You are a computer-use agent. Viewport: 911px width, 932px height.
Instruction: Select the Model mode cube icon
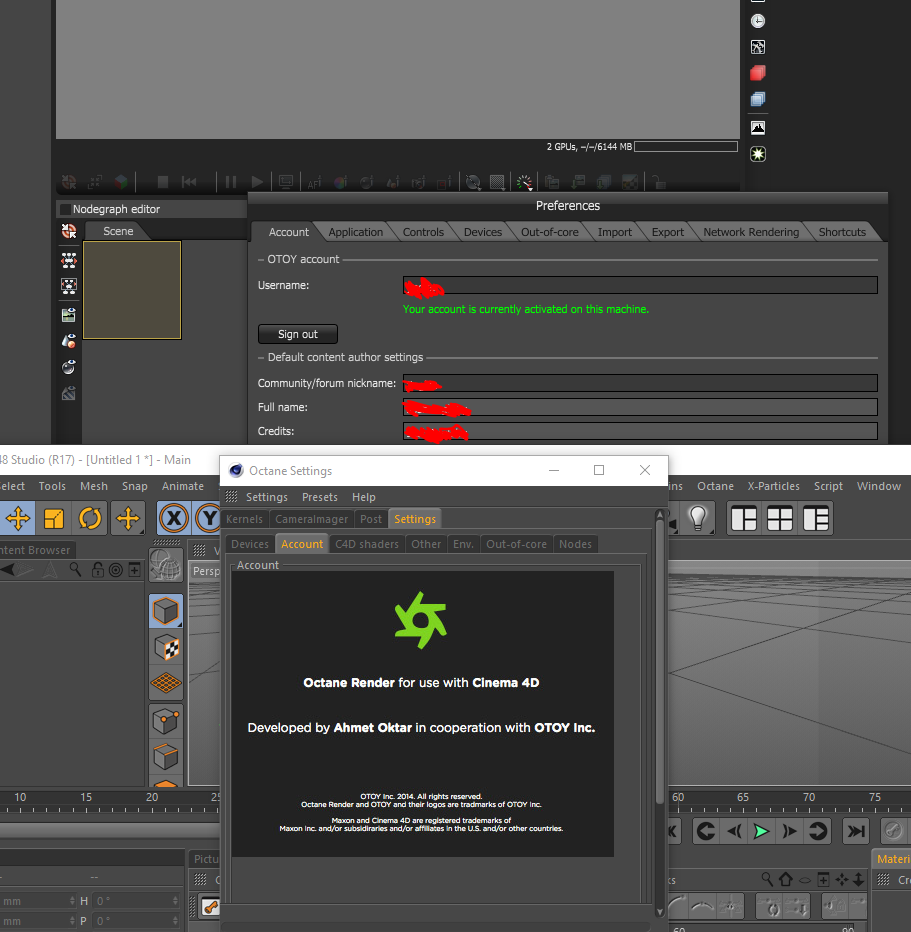(x=166, y=611)
